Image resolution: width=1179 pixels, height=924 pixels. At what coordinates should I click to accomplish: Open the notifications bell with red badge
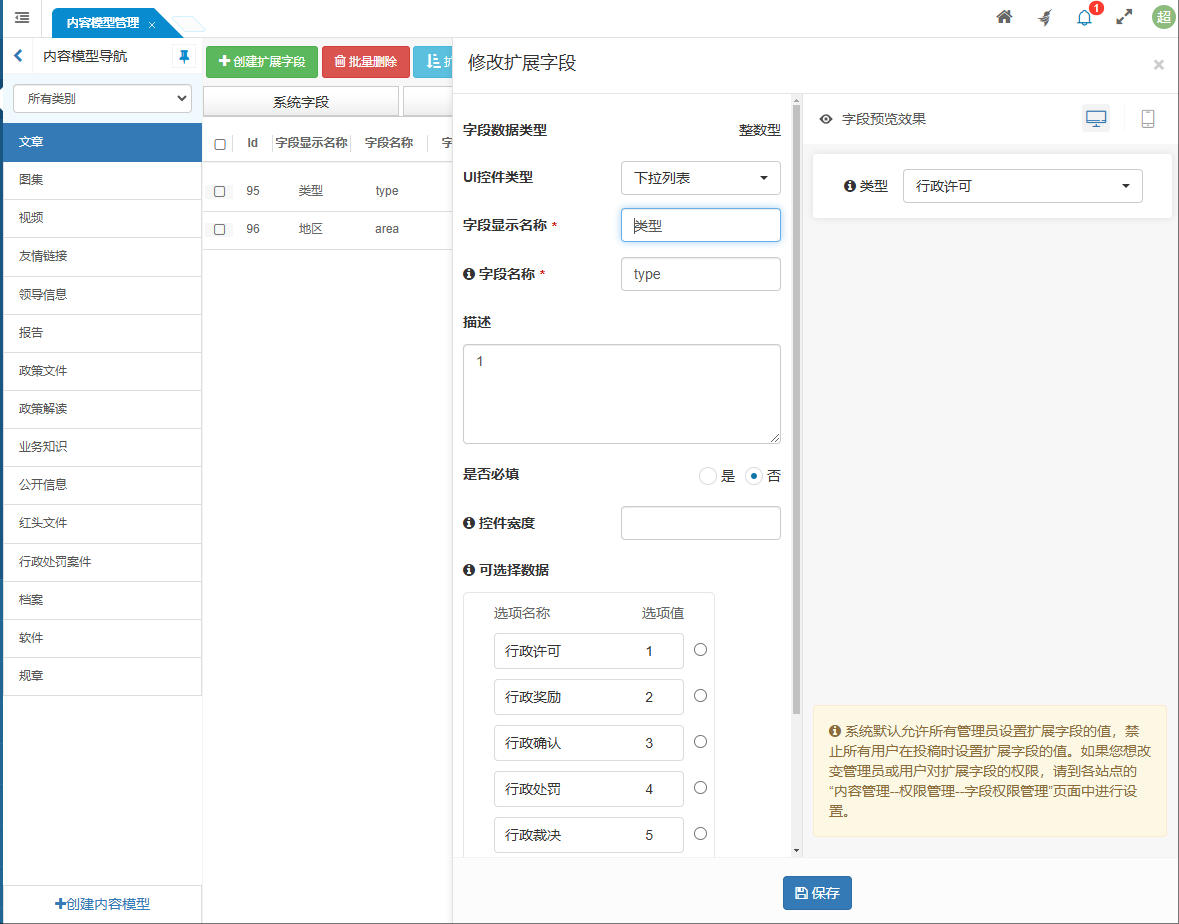point(1084,18)
